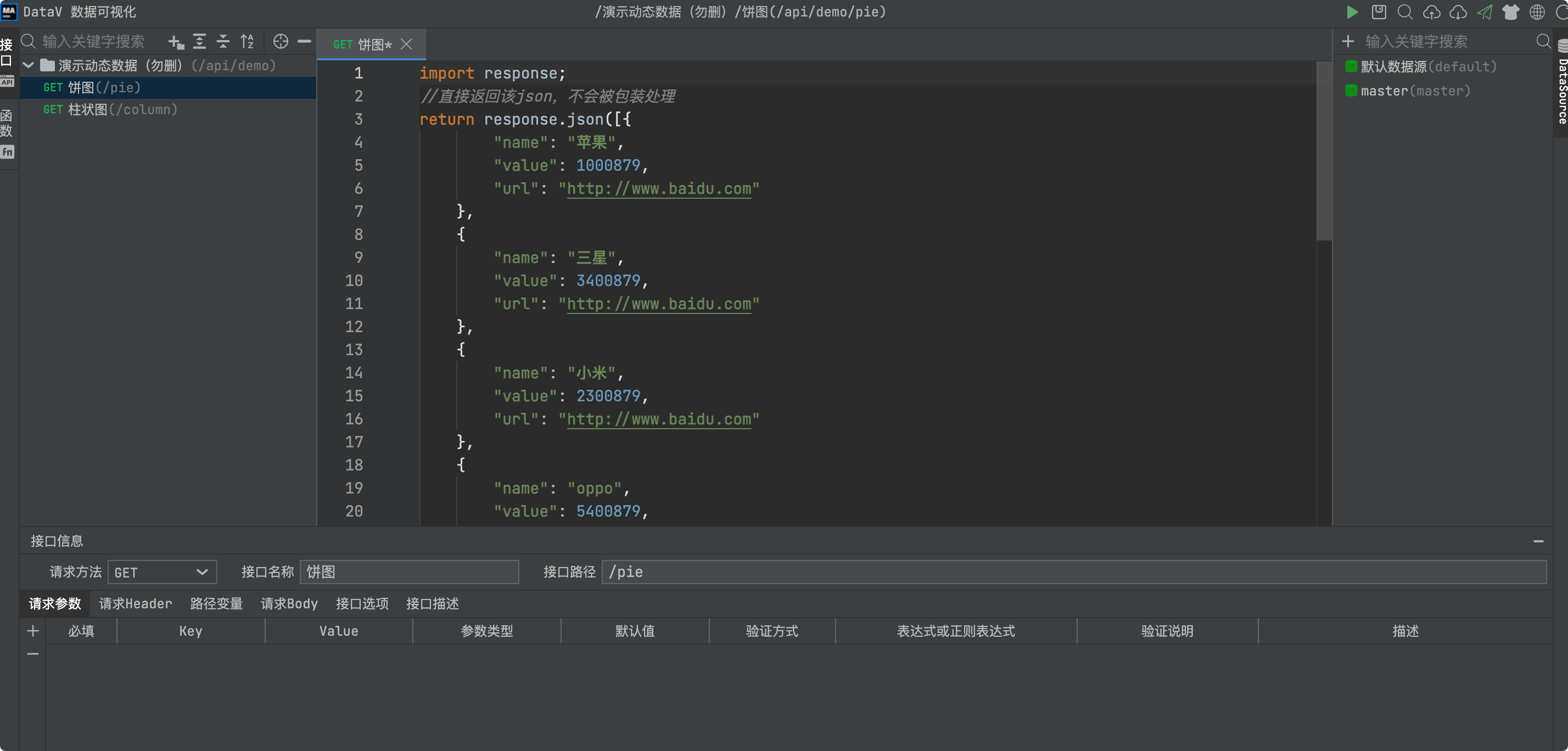Select the master datasource entry
The height and width of the screenshot is (751, 1568).
click(1414, 91)
